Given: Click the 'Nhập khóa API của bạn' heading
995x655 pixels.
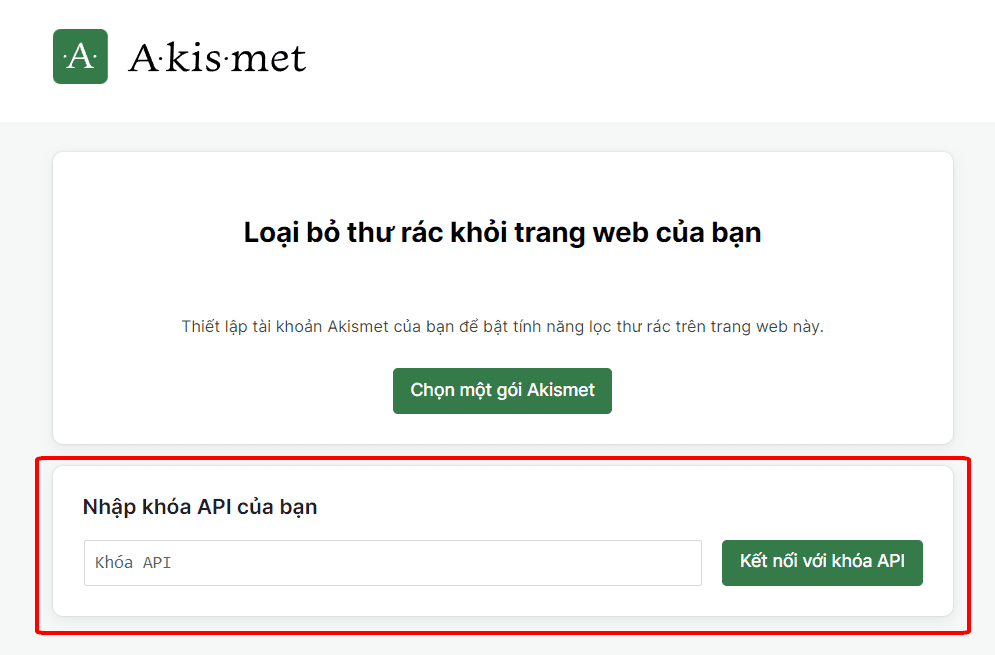Looking at the screenshot, I should [200, 507].
